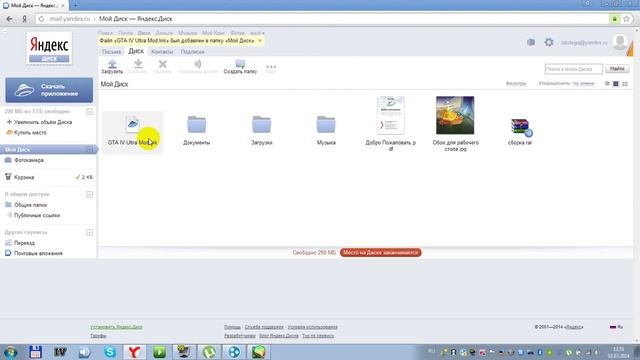Open the Документы folder
Viewport: 640px width, 360px height.
coord(197,131)
